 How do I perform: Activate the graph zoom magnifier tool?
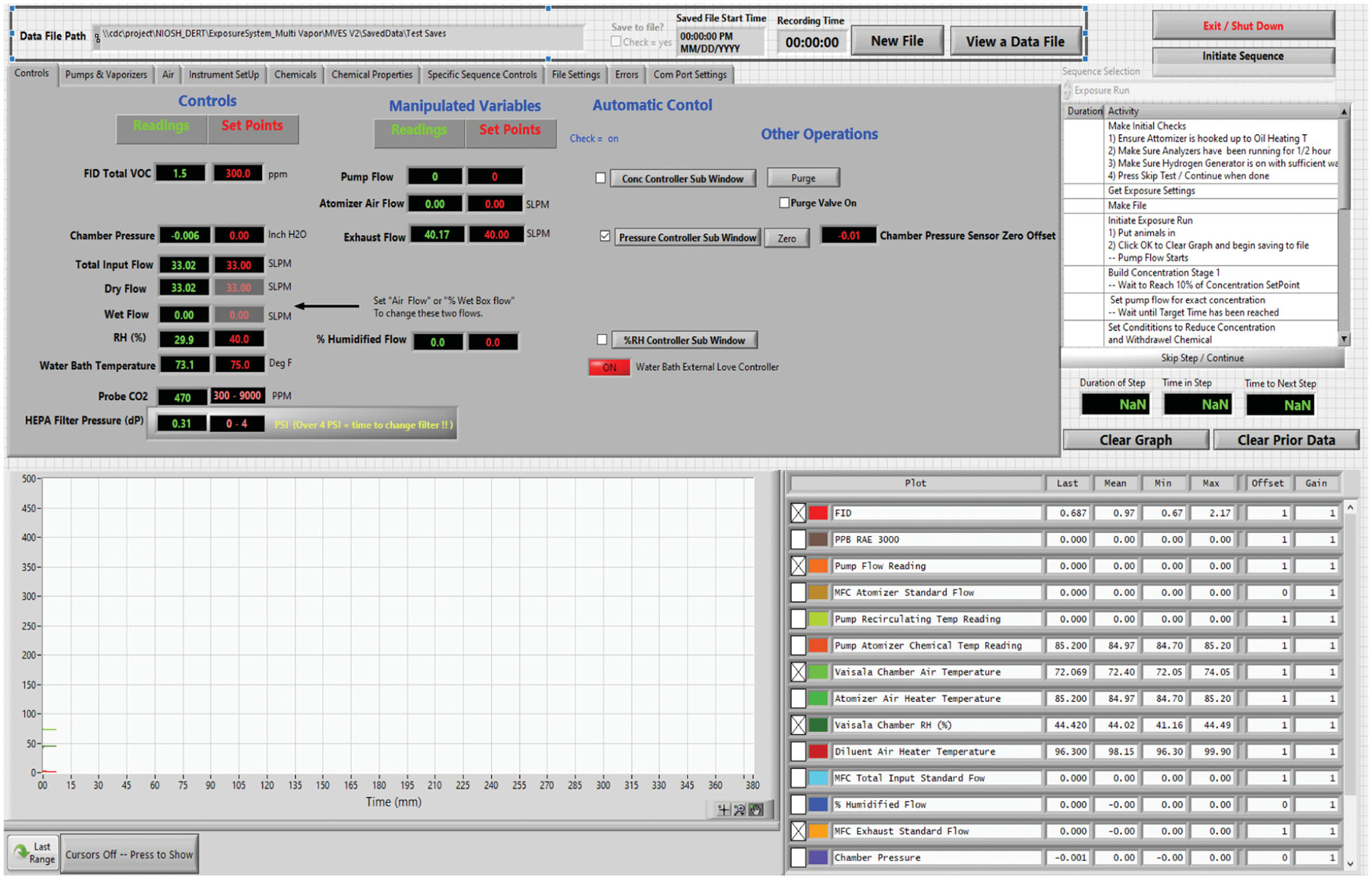[739, 809]
